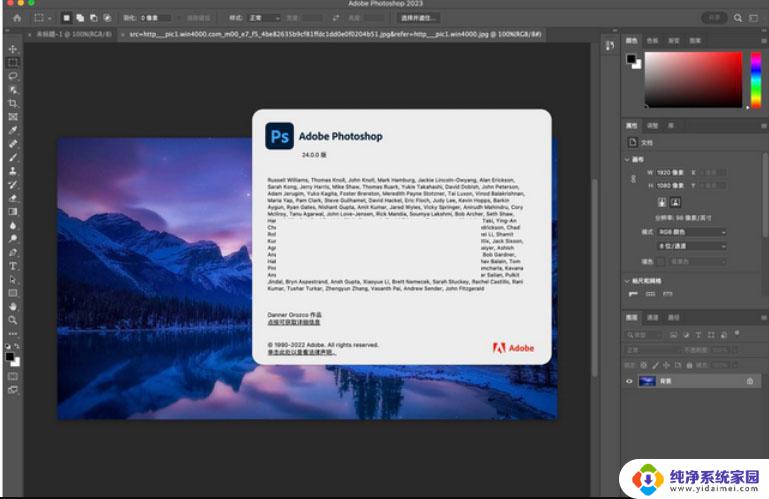
Task: Pick a color in the red color field
Action: (x=693, y=79)
